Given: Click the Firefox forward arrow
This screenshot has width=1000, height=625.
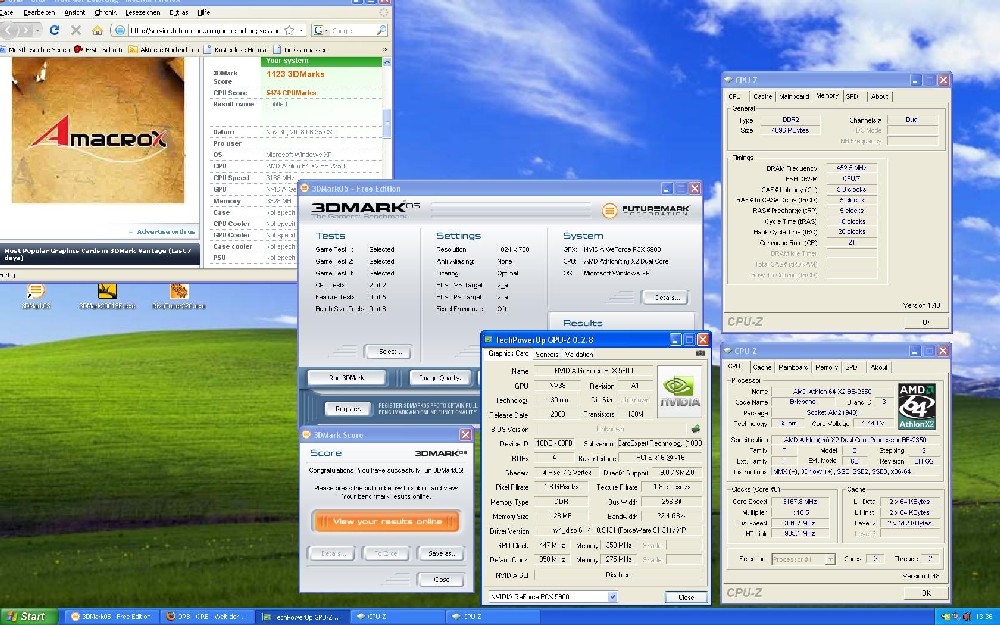Looking at the screenshot, I should click(x=24, y=29).
